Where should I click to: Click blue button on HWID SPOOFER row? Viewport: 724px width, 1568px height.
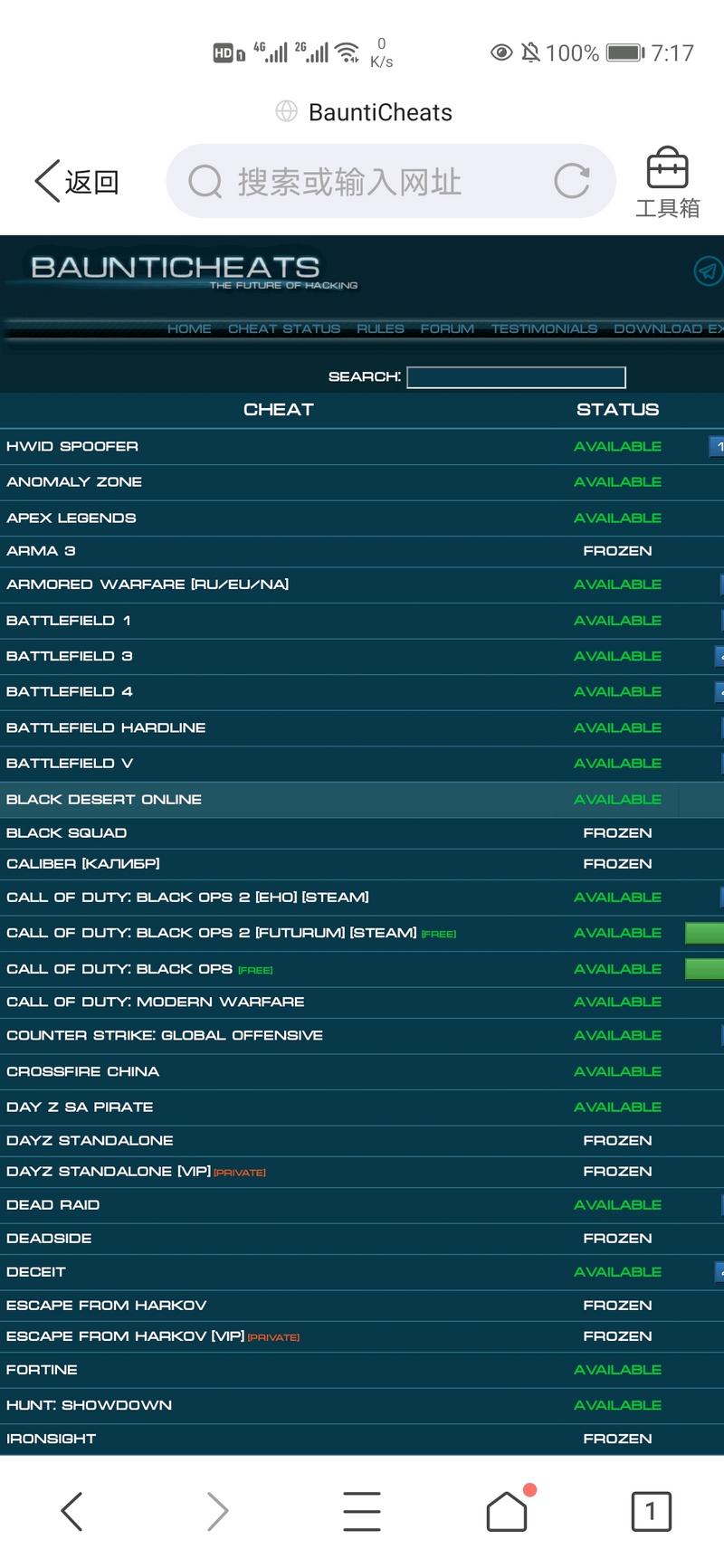point(716,446)
